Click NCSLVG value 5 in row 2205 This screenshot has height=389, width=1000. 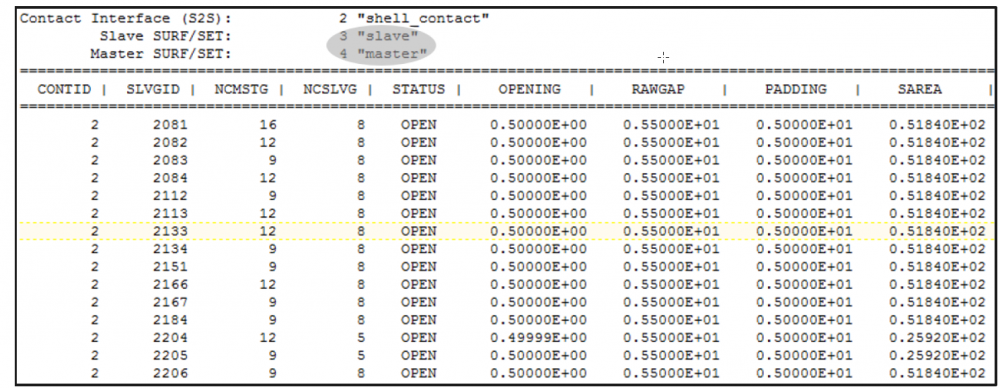(361, 355)
